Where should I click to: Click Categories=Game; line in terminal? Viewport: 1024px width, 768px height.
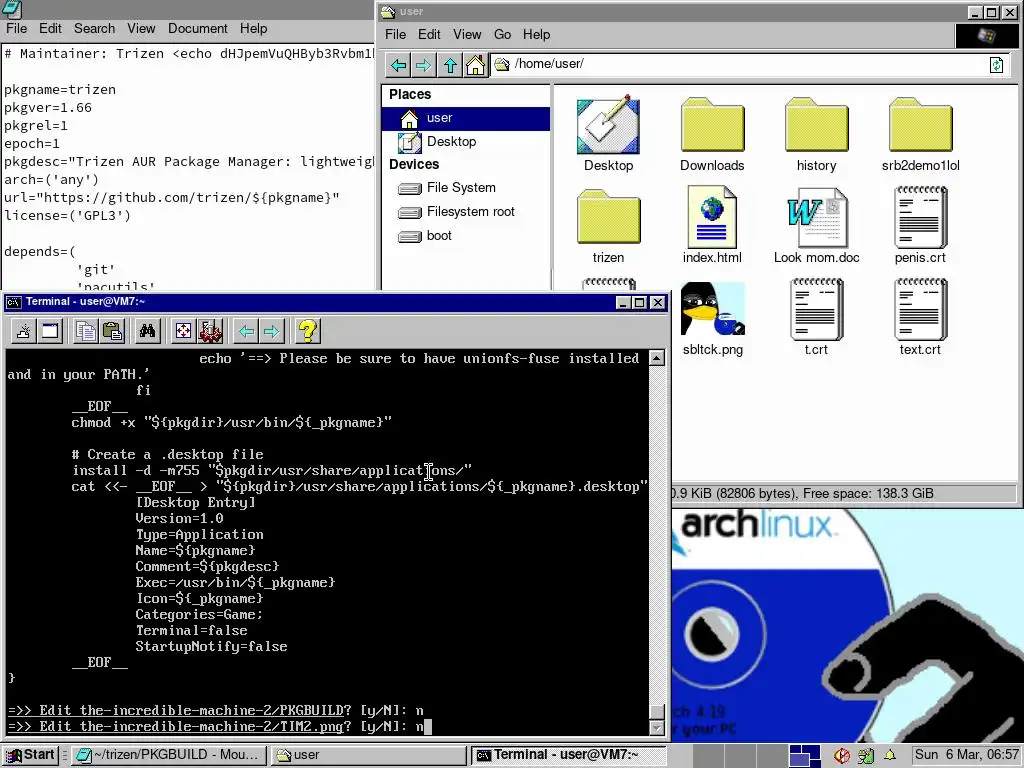(199, 615)
